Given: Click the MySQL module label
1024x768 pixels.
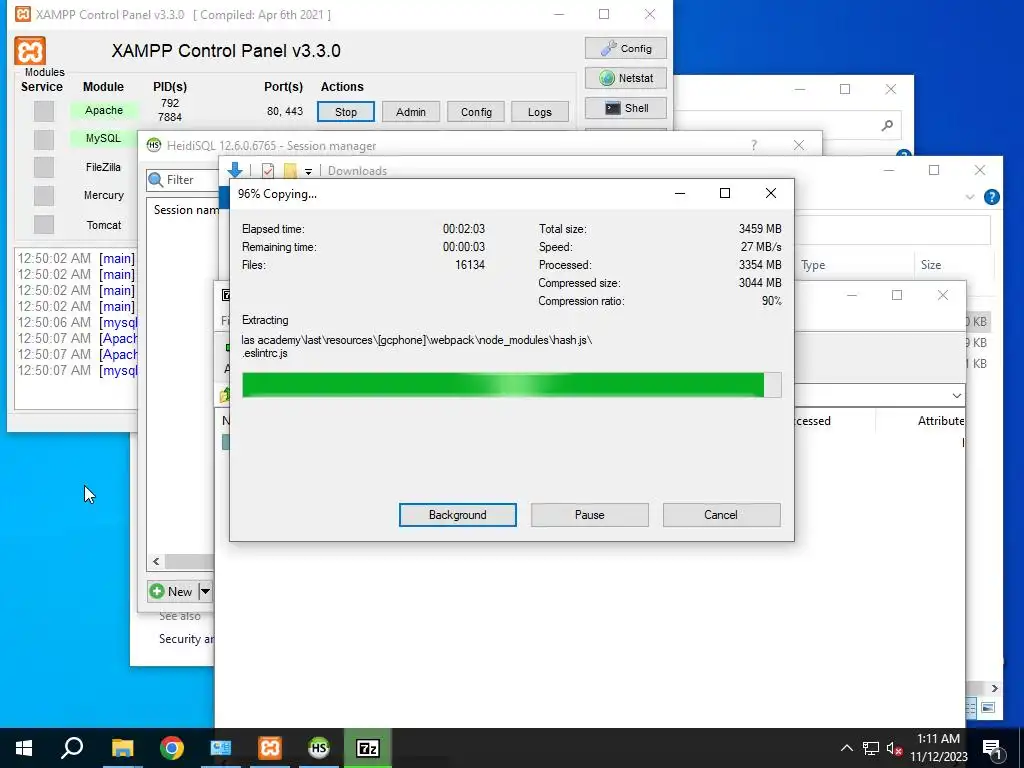Looking at the screenshot, I should 104,138.
